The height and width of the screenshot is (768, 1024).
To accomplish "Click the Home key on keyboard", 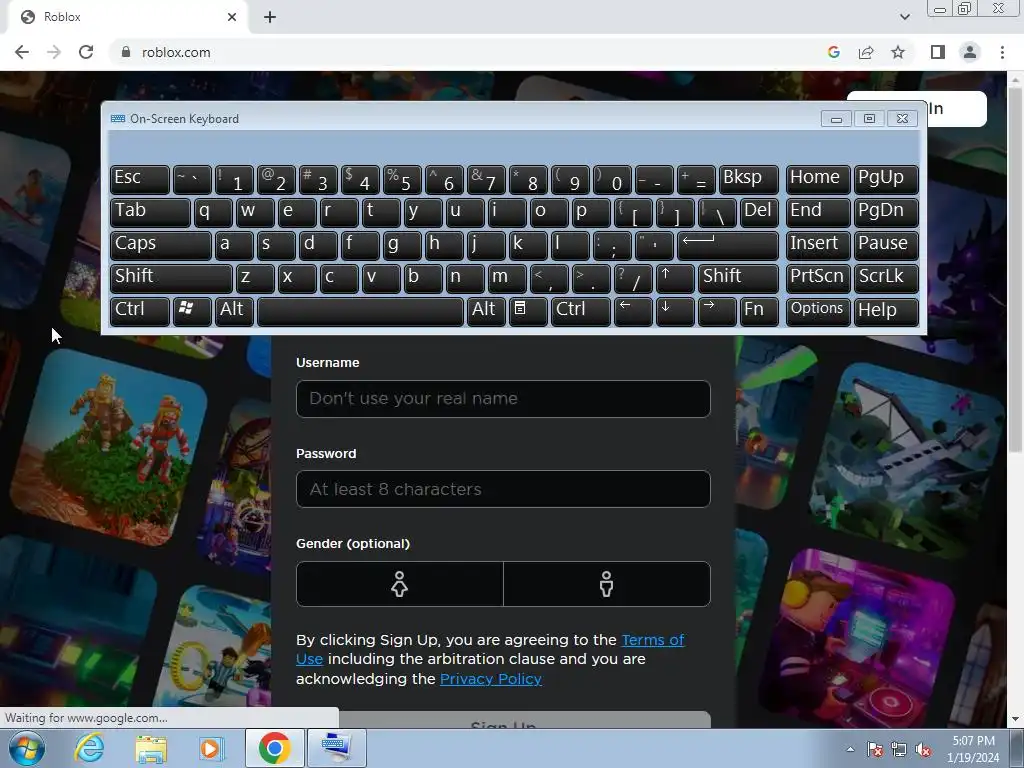I will click(818, 179).
